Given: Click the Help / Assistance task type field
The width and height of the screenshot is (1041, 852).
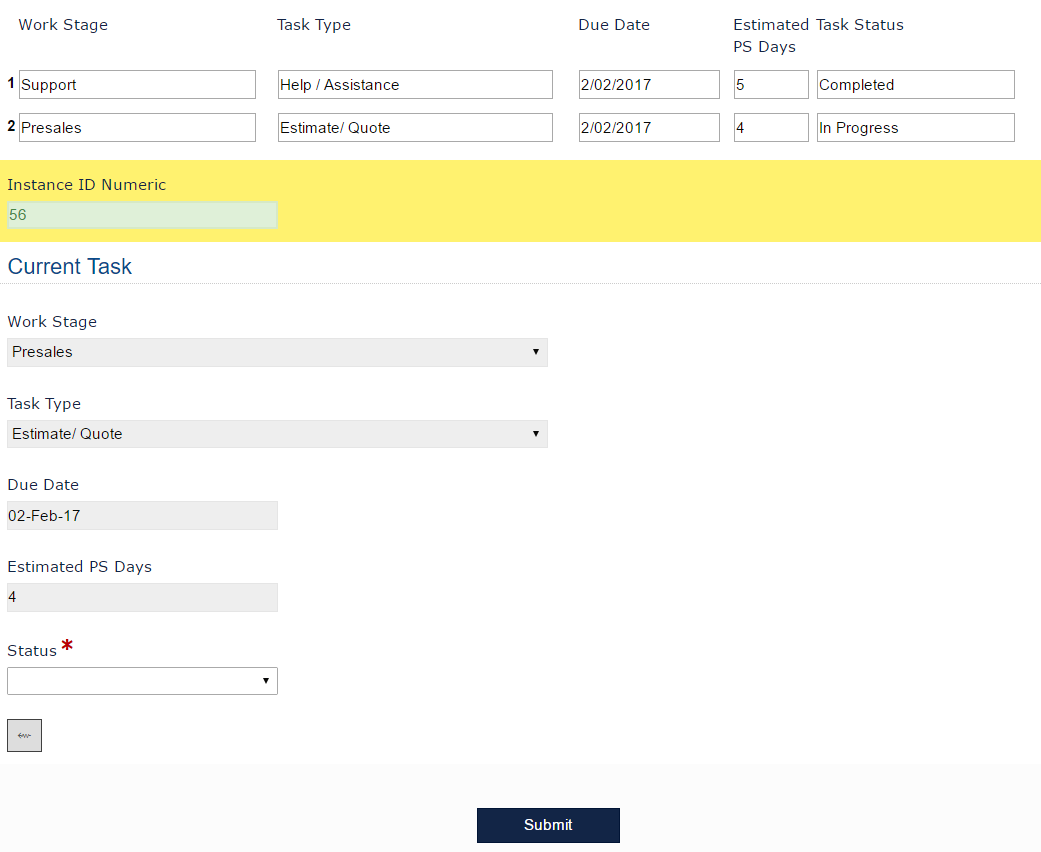Looking at the screenshot, I should coord(415,84).
